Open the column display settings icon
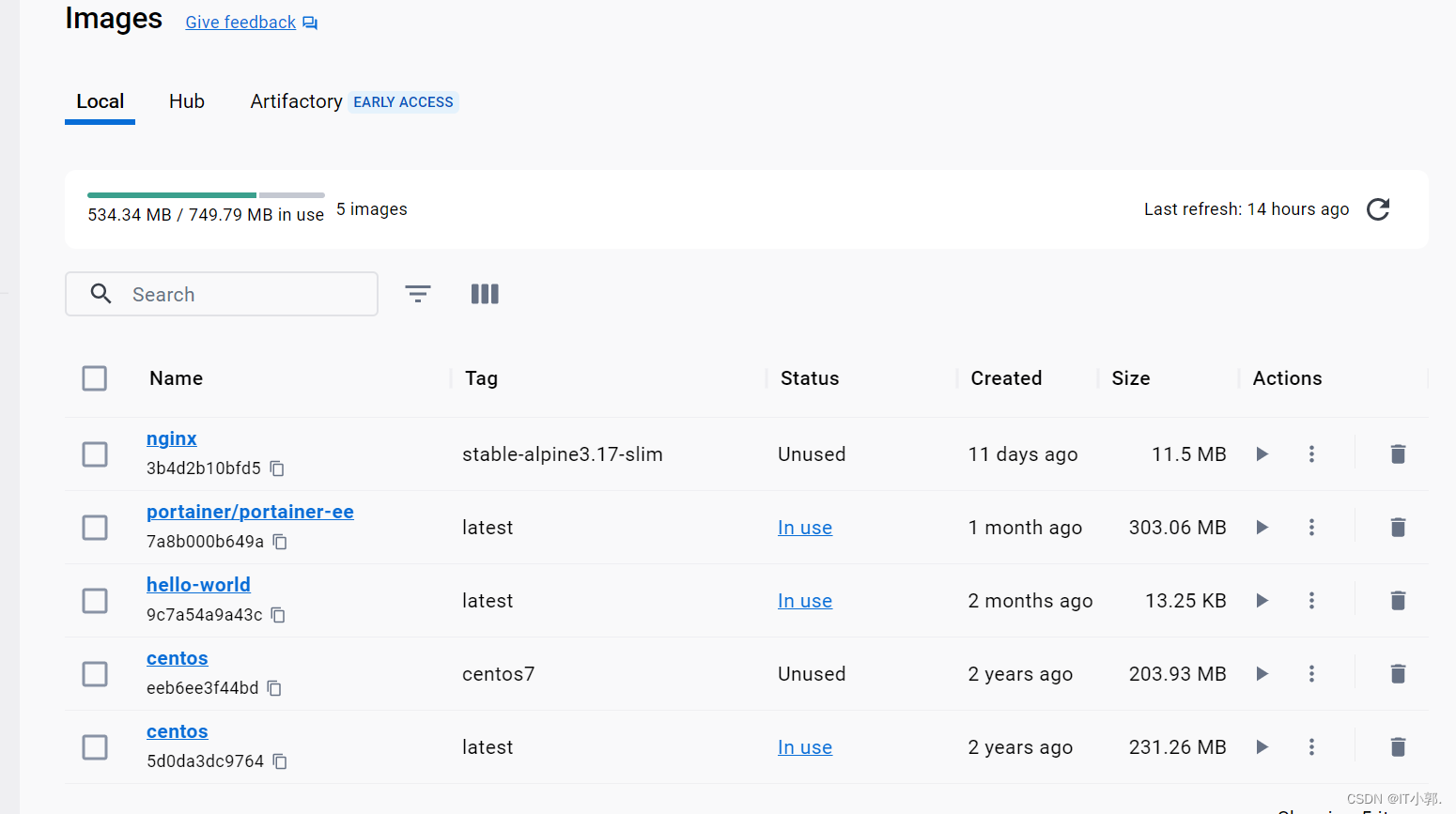Screen dimensions: 1456x814 point(485,294)
